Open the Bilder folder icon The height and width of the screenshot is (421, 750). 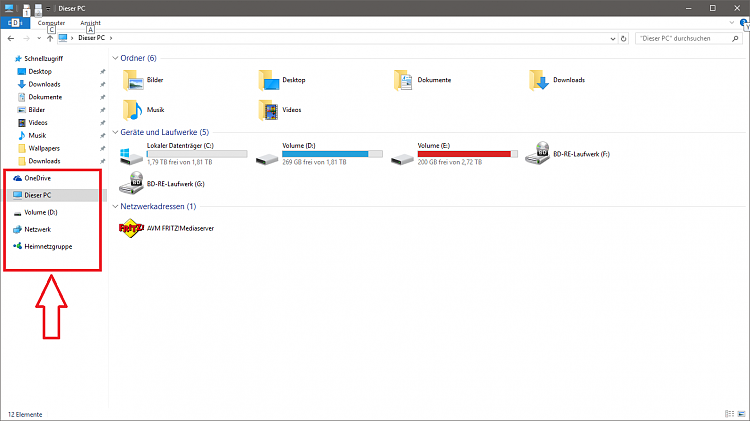pos(133,80)
